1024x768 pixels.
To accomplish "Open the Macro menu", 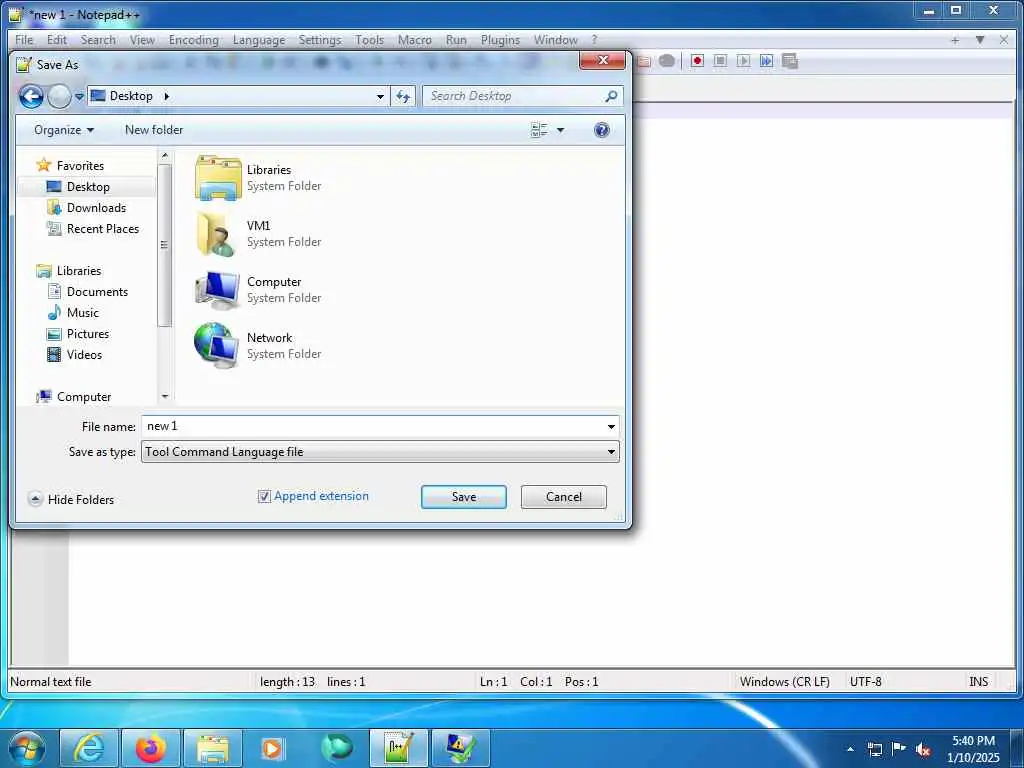I will (415, 40).
